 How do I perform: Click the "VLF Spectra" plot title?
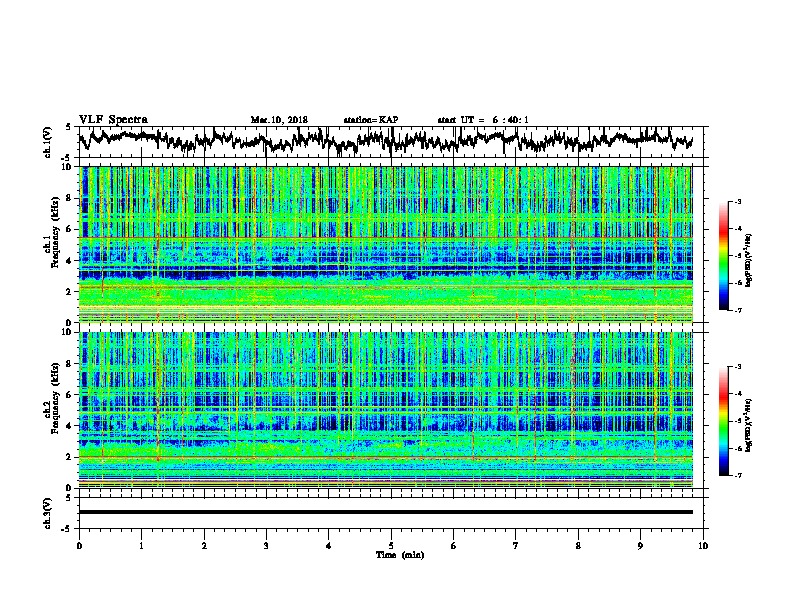click(113, 120)
